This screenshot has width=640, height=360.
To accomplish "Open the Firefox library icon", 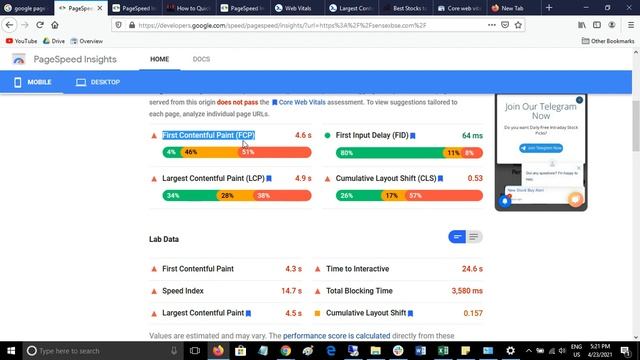I will tap(582, 25).
